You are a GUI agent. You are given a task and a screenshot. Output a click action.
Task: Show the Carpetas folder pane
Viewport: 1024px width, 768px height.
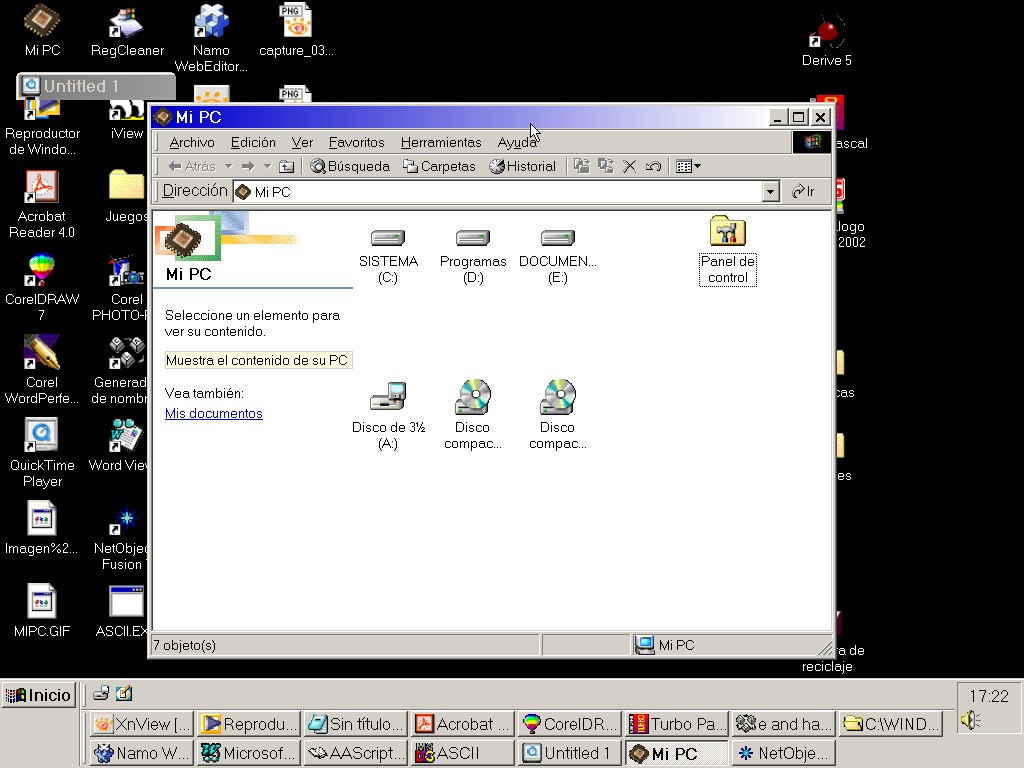pos(439,167)
